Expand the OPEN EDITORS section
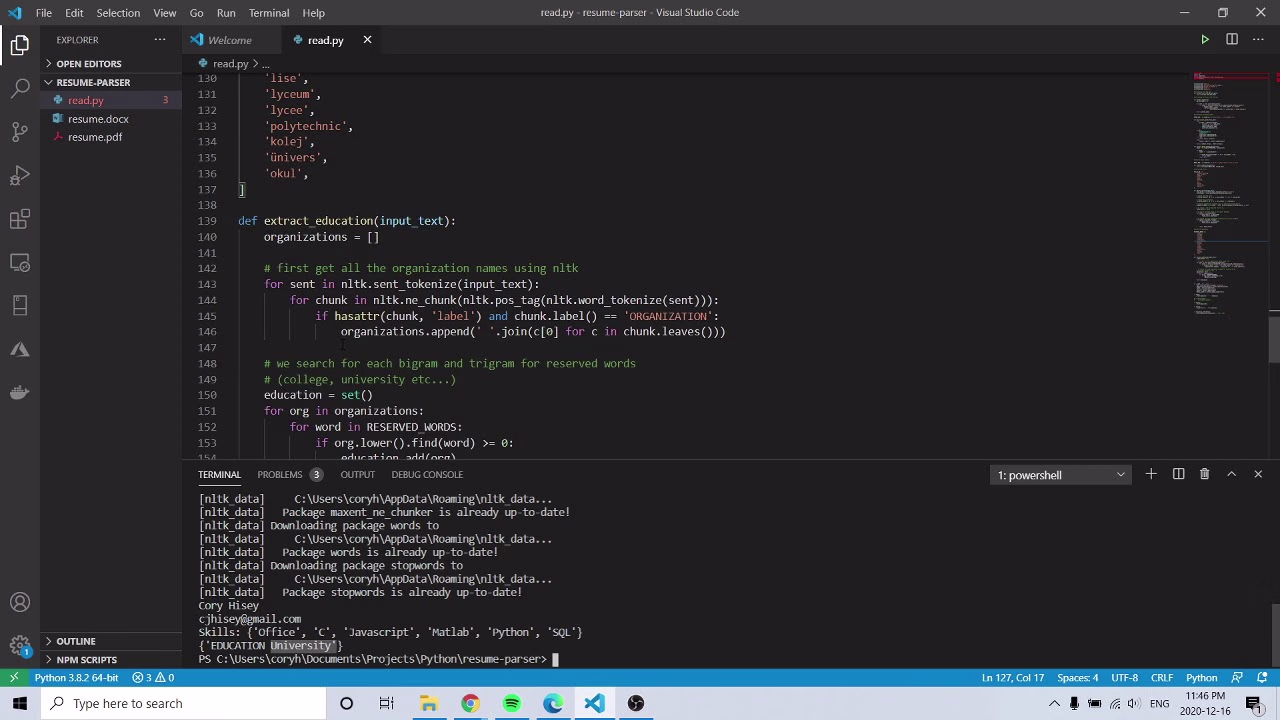Image resolution: width=1280 pixels, height=720 pixels. pos(88,64)
